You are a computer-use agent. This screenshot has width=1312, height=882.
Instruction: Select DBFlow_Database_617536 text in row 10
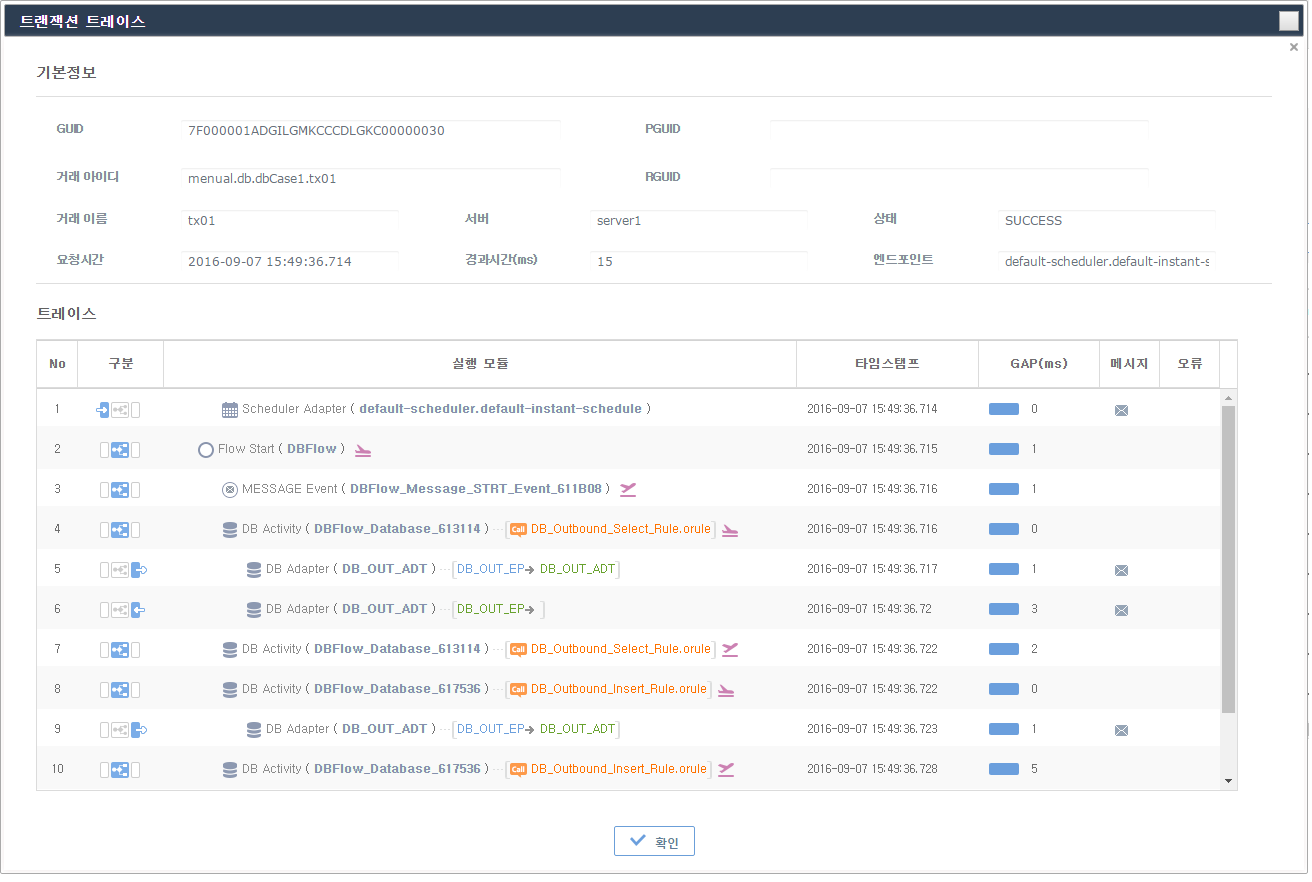(x=397, y=769)
